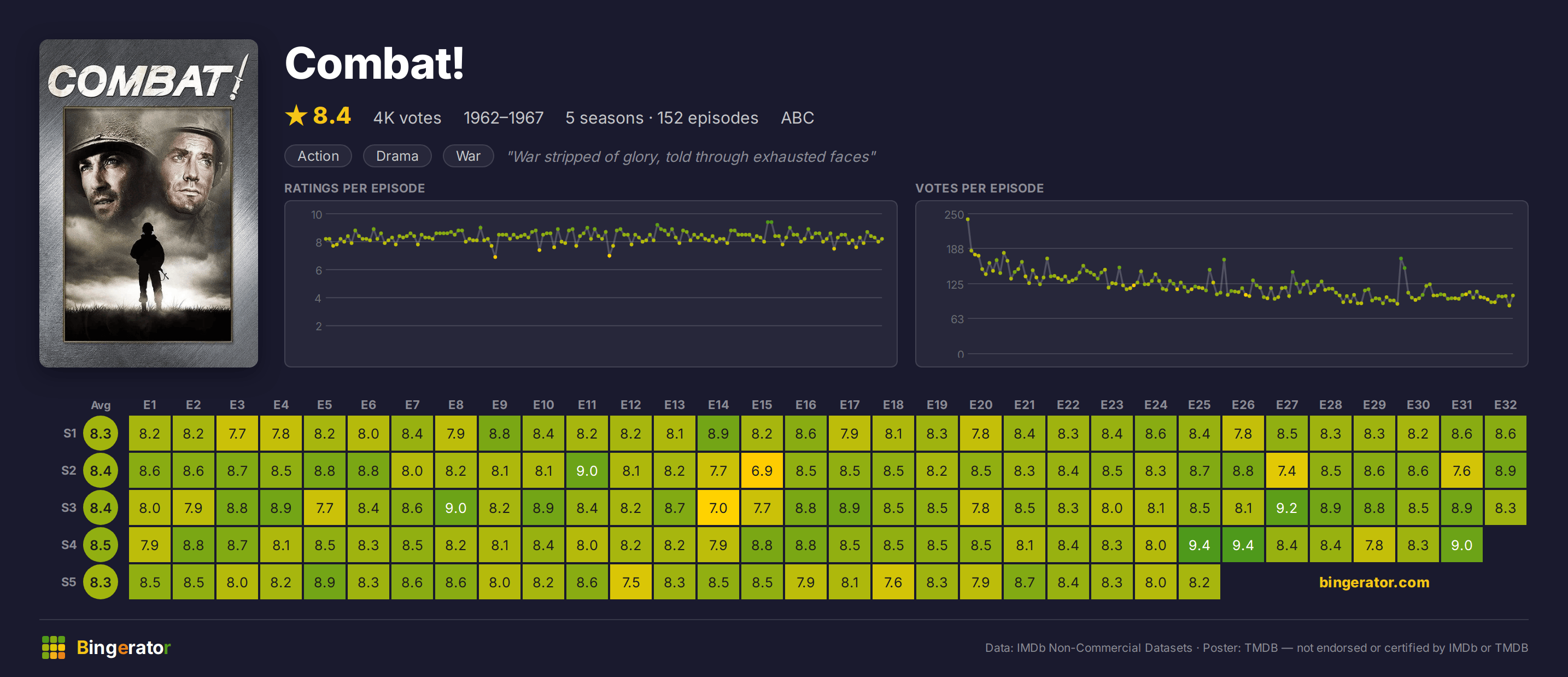Click the yellow star rating icon
Screen dimensions: 1568x677
click(296, 116)
